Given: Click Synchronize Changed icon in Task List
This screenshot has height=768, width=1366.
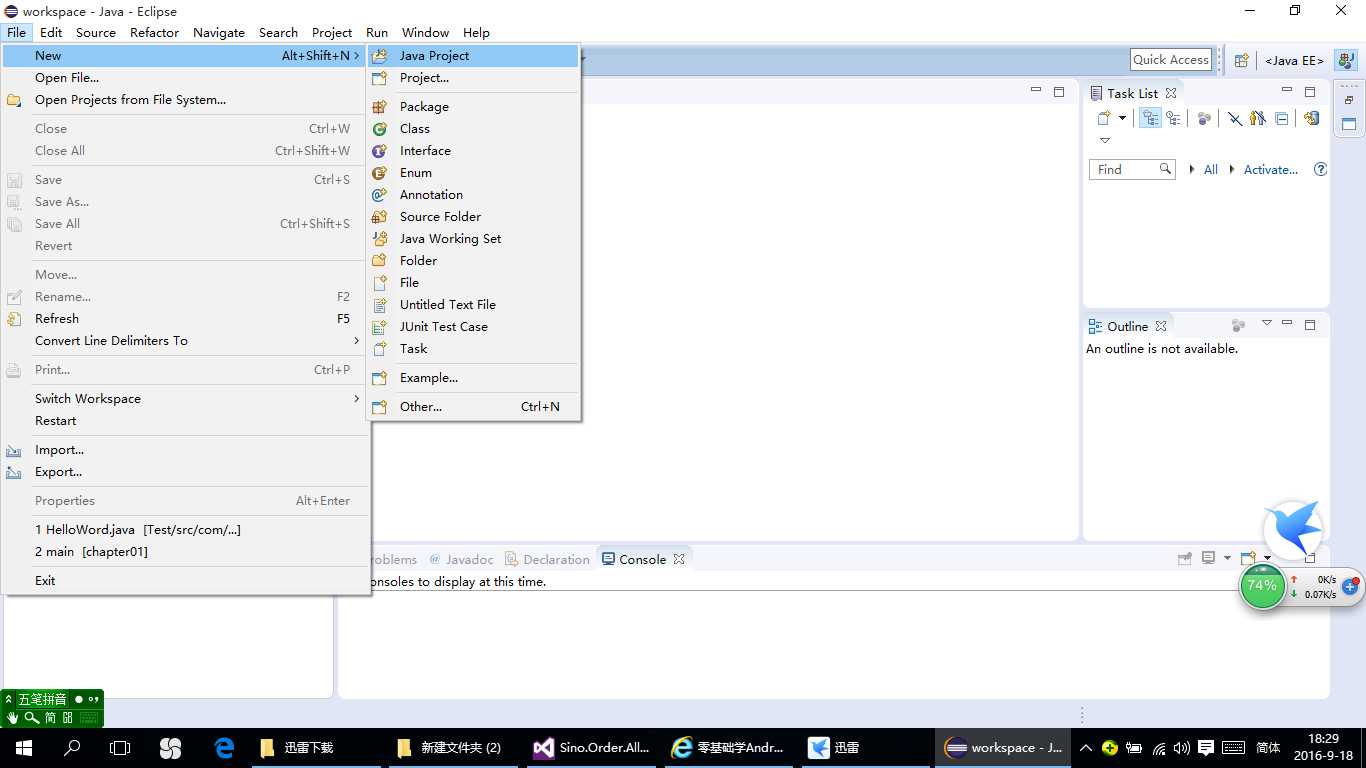Looking at the screenshot, I should coord(1311,118).
